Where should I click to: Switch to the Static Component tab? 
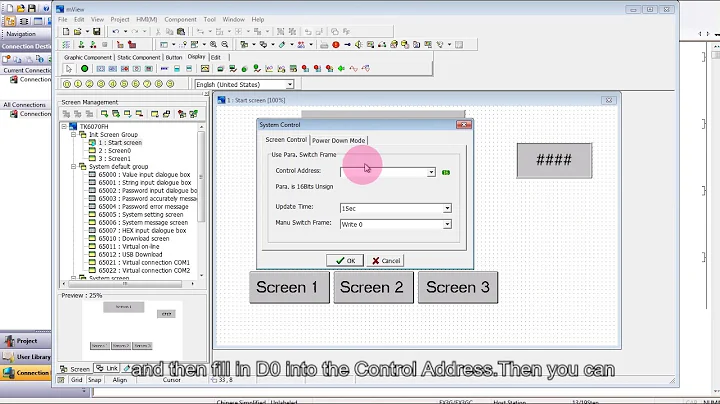coord(139,57)
